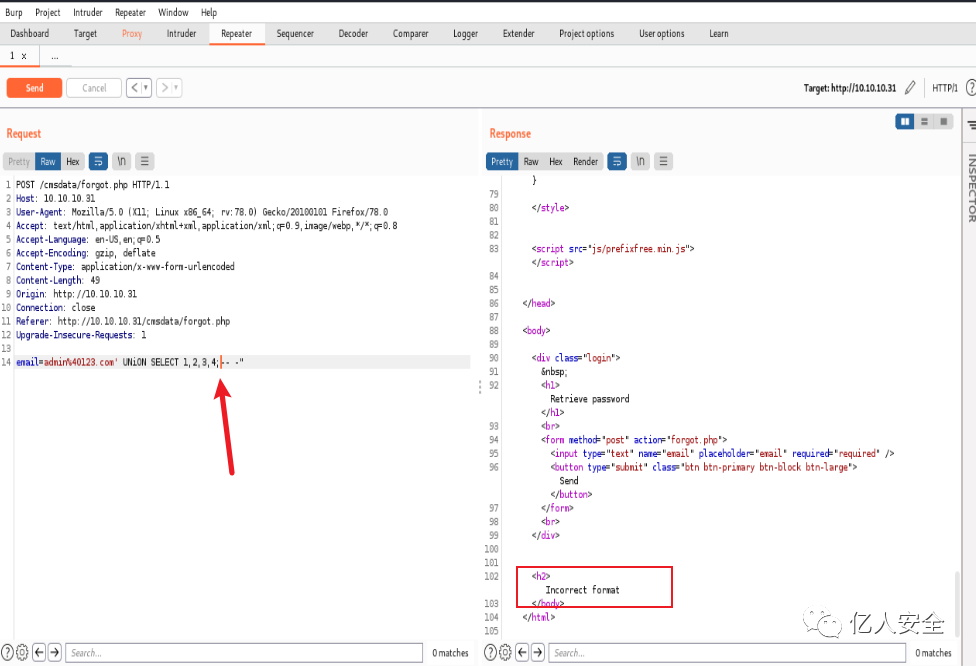The height and width of the screenshot is (666, 976).
Task: Expand the Inspector side panel
Action: 971,188
